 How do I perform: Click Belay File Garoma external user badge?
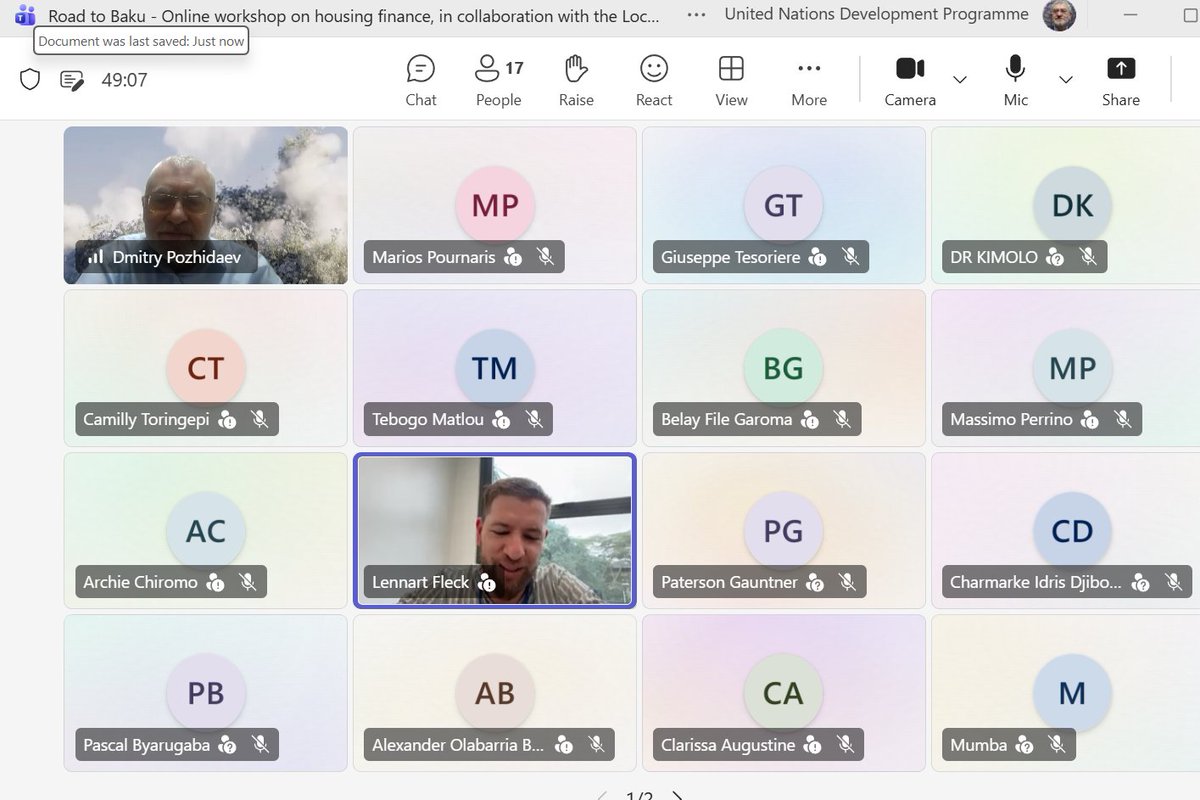click(x=809, y=420)
